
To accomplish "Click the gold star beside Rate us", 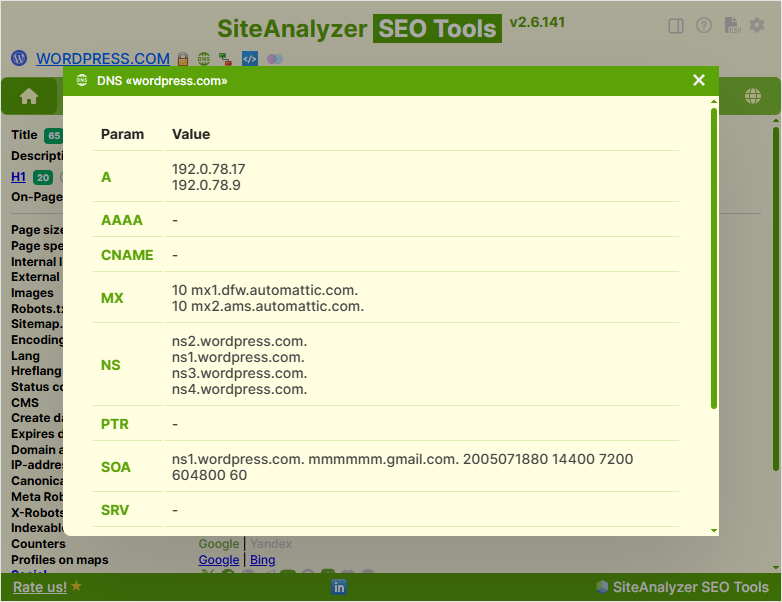I will point(76,586).
